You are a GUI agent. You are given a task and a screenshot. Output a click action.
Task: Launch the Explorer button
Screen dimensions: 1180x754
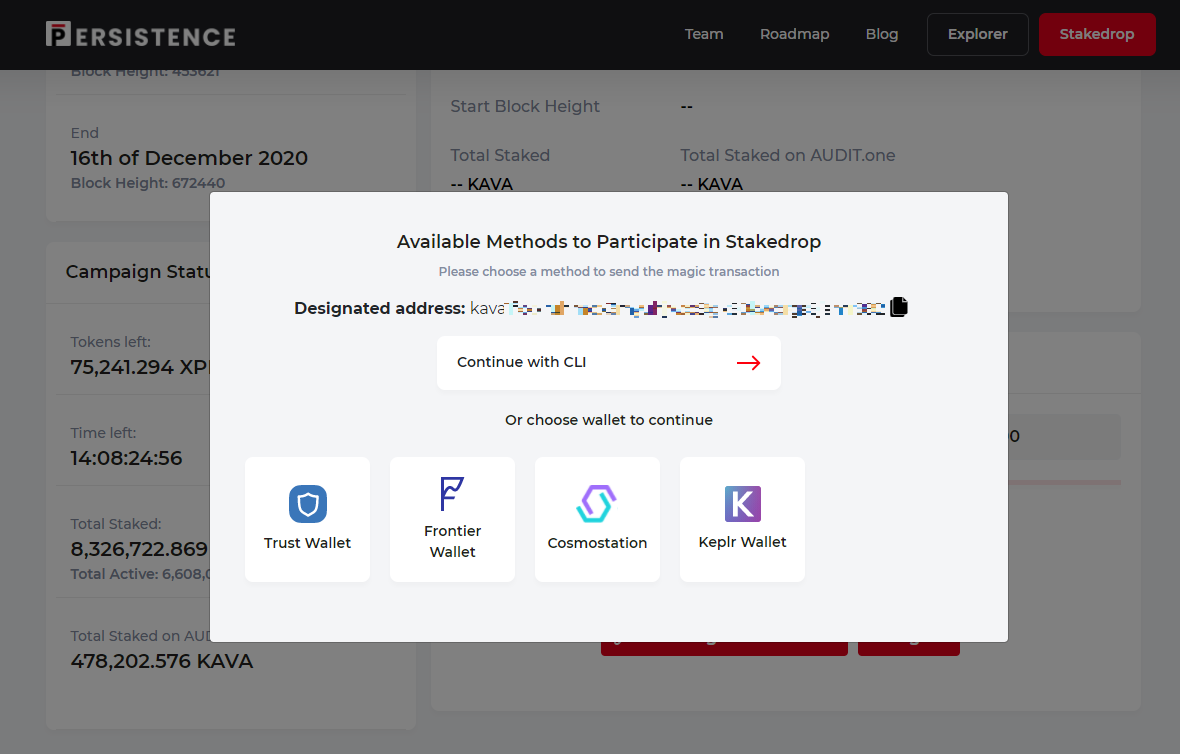click(x=978, y=34)
